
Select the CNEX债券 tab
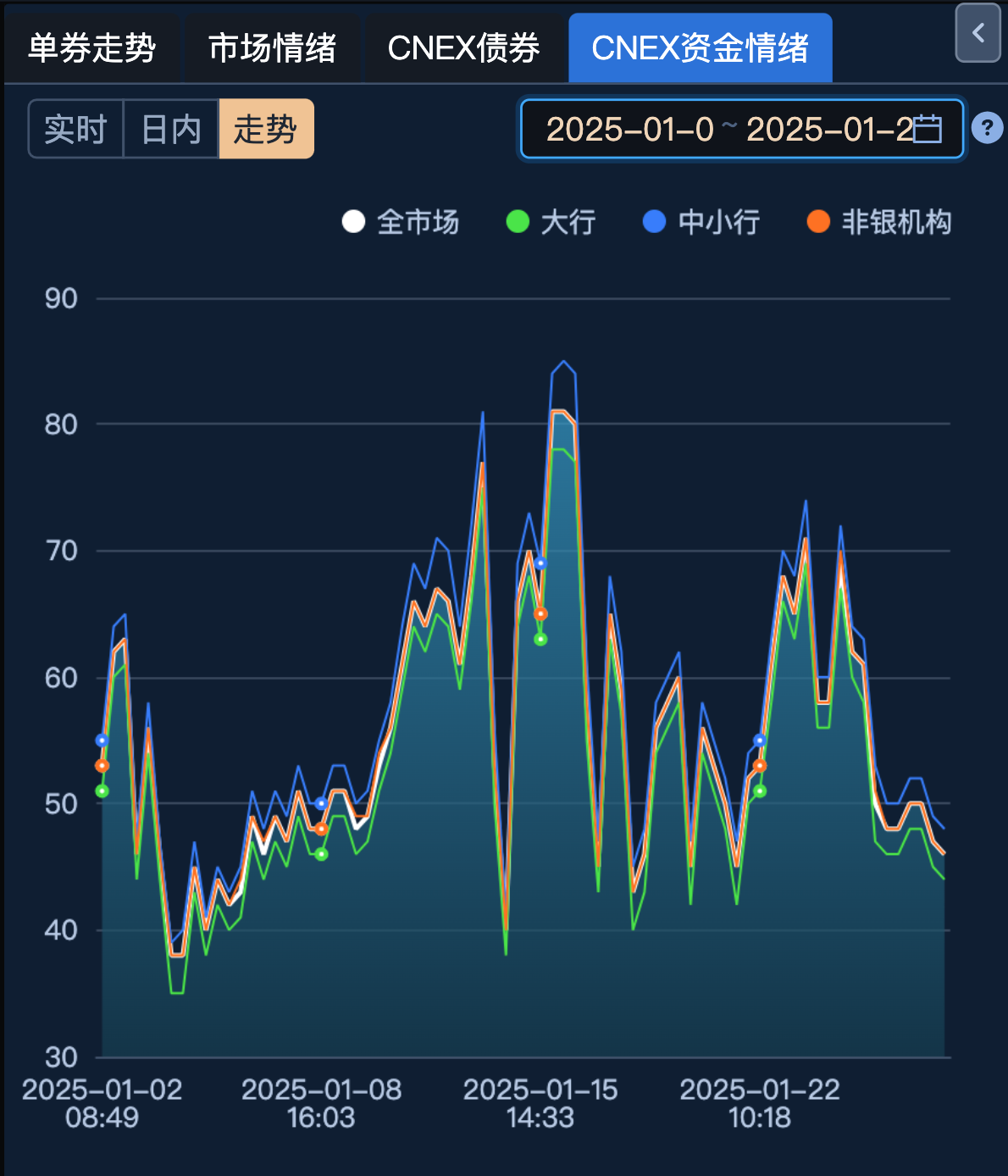[462, 47]
